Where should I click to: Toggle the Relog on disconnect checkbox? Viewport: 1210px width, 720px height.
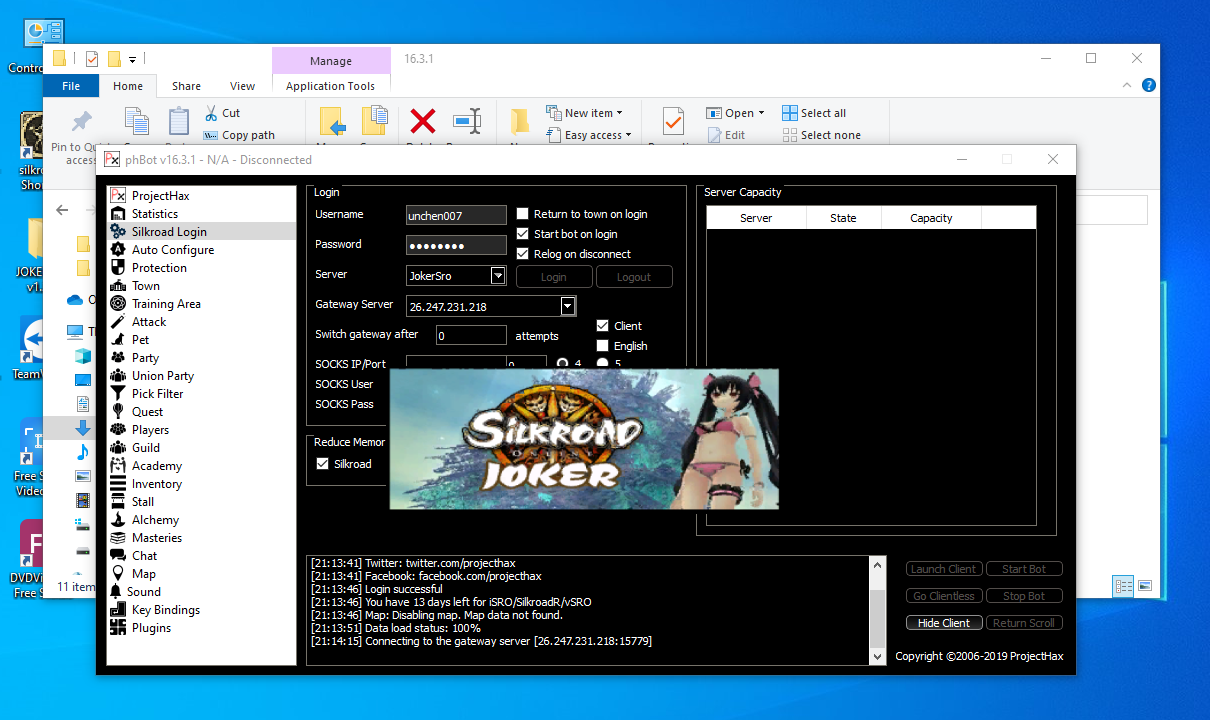[x=522, y=254]
